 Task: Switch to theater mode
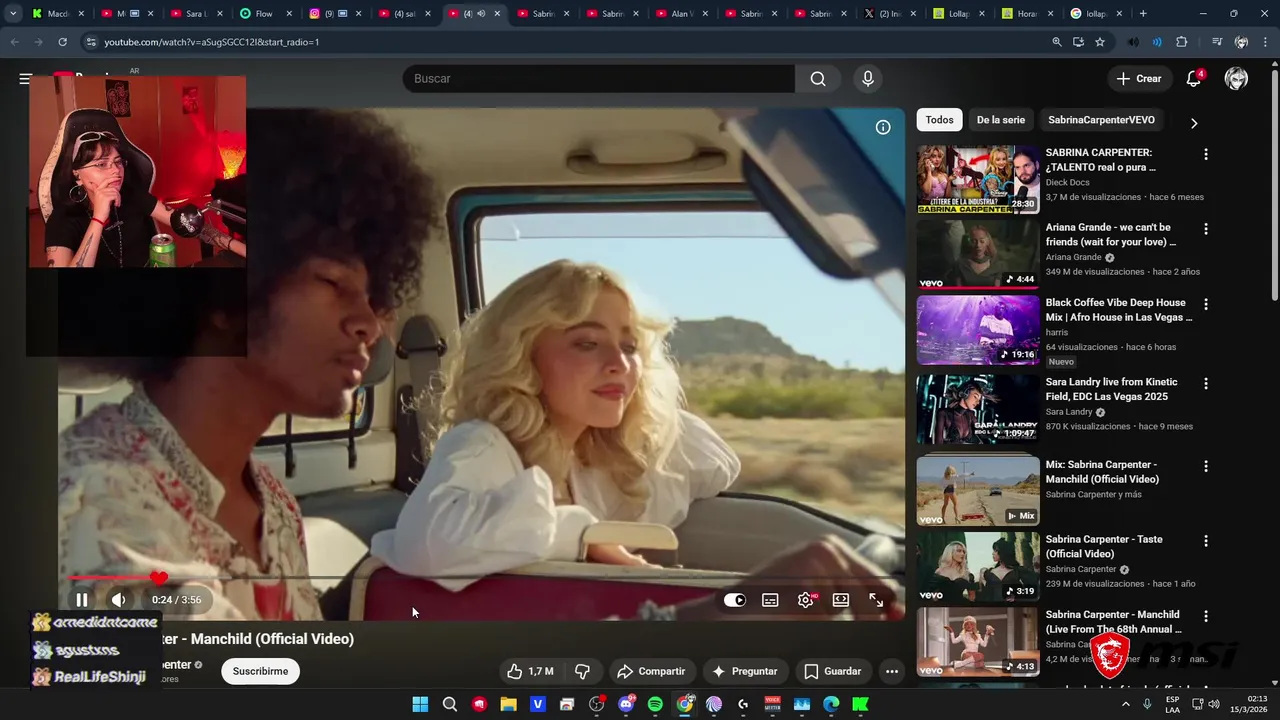(841, 600)
